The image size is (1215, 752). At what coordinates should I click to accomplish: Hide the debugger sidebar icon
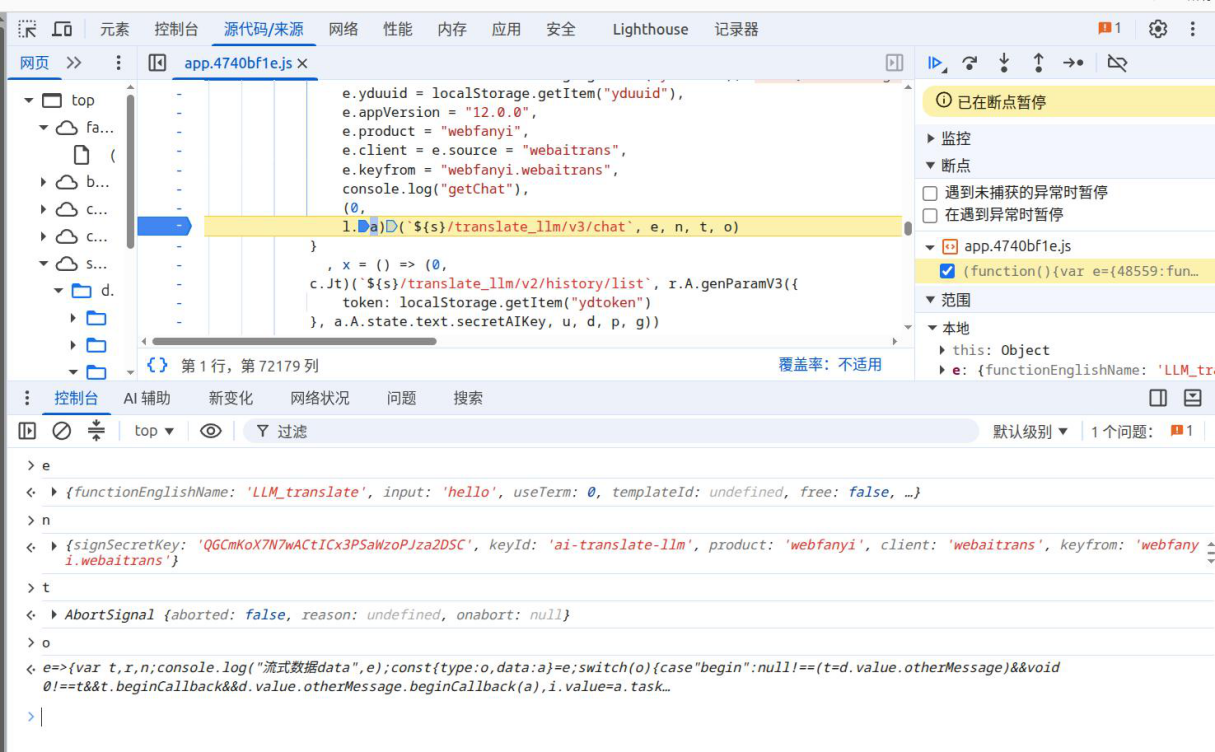pos(895,63)
